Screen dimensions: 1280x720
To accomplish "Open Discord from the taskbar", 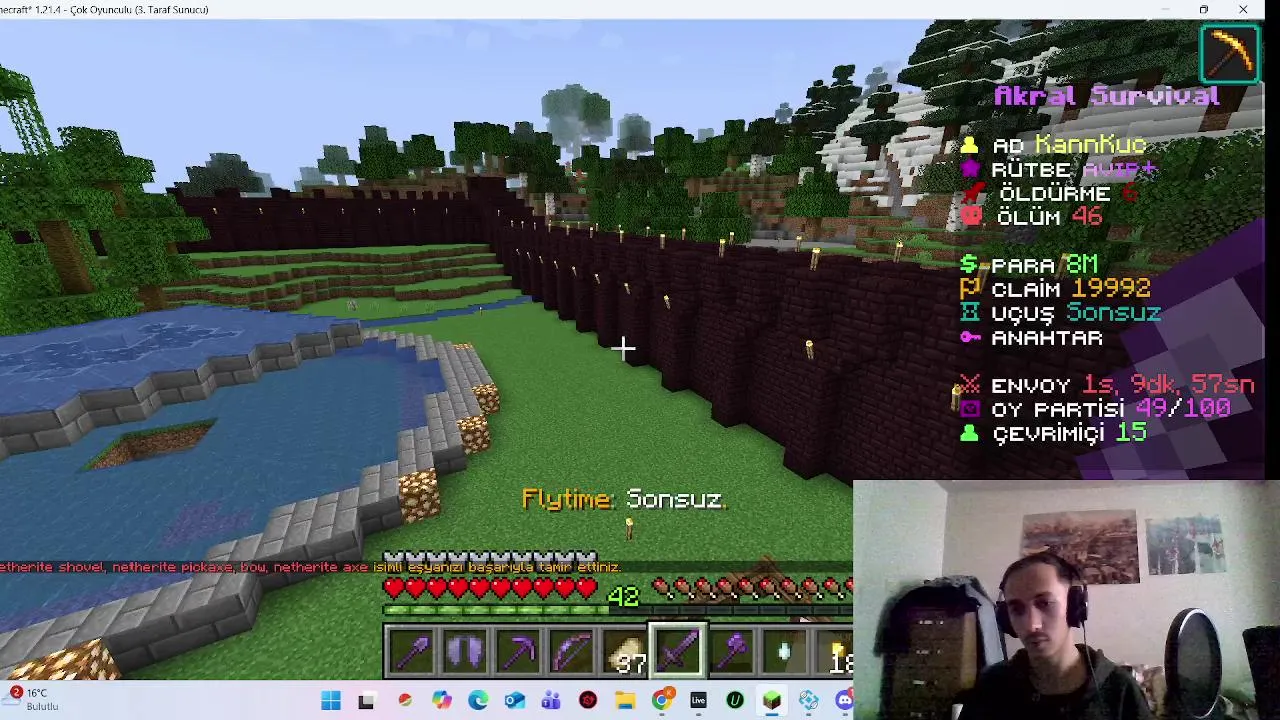I will [x=845, y=701].
